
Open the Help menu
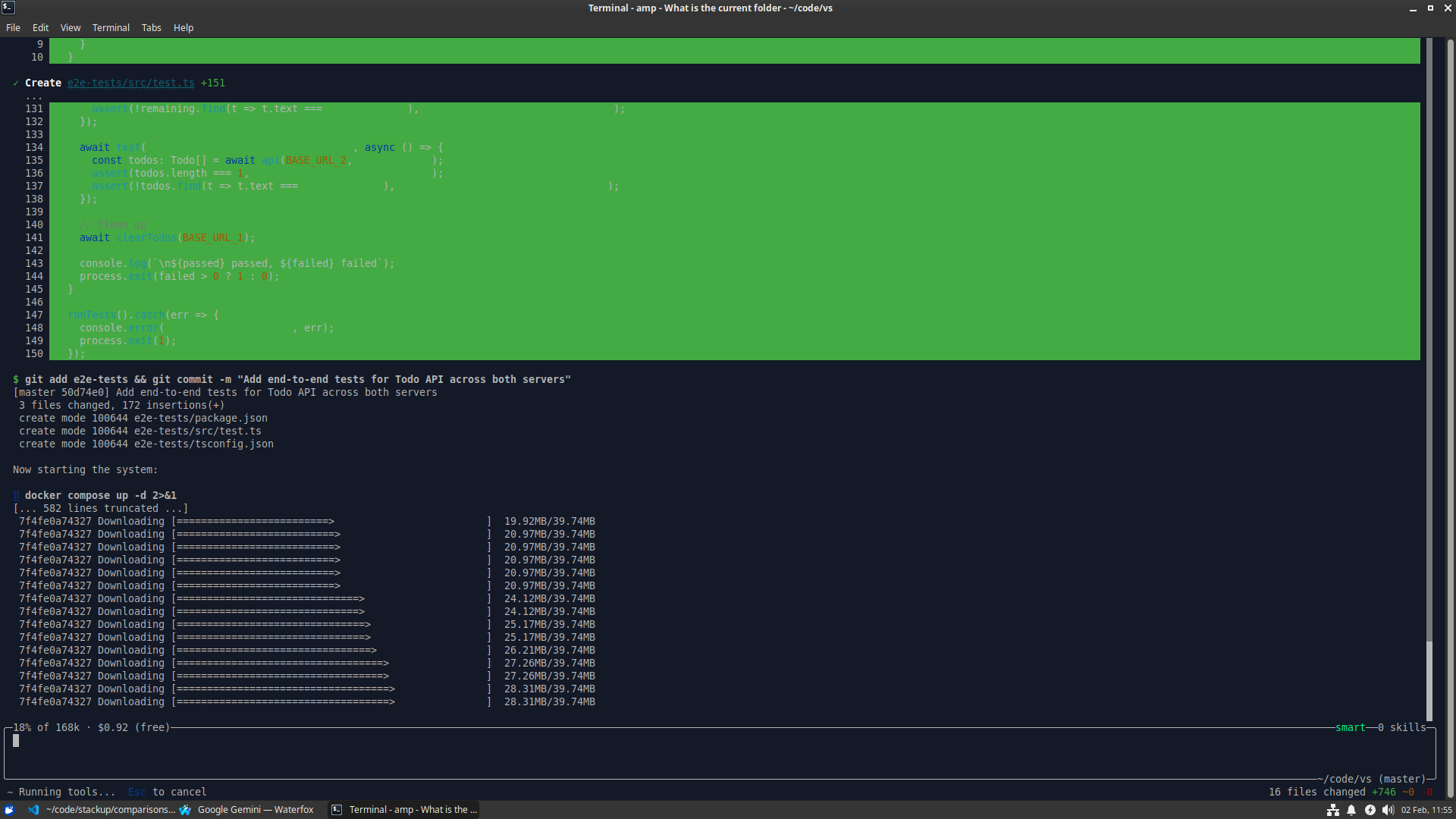click(183, 27)
